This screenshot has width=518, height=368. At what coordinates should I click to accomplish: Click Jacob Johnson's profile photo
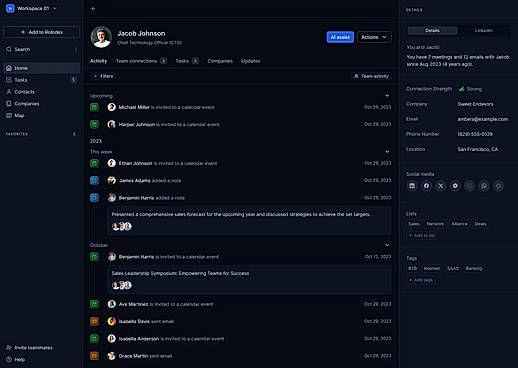point(101,37)
